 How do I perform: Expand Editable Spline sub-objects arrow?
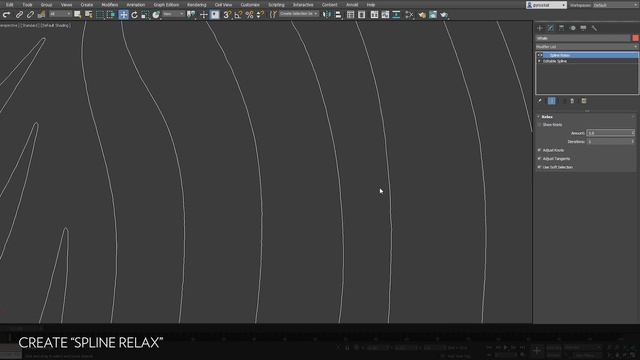pos(539,61)
